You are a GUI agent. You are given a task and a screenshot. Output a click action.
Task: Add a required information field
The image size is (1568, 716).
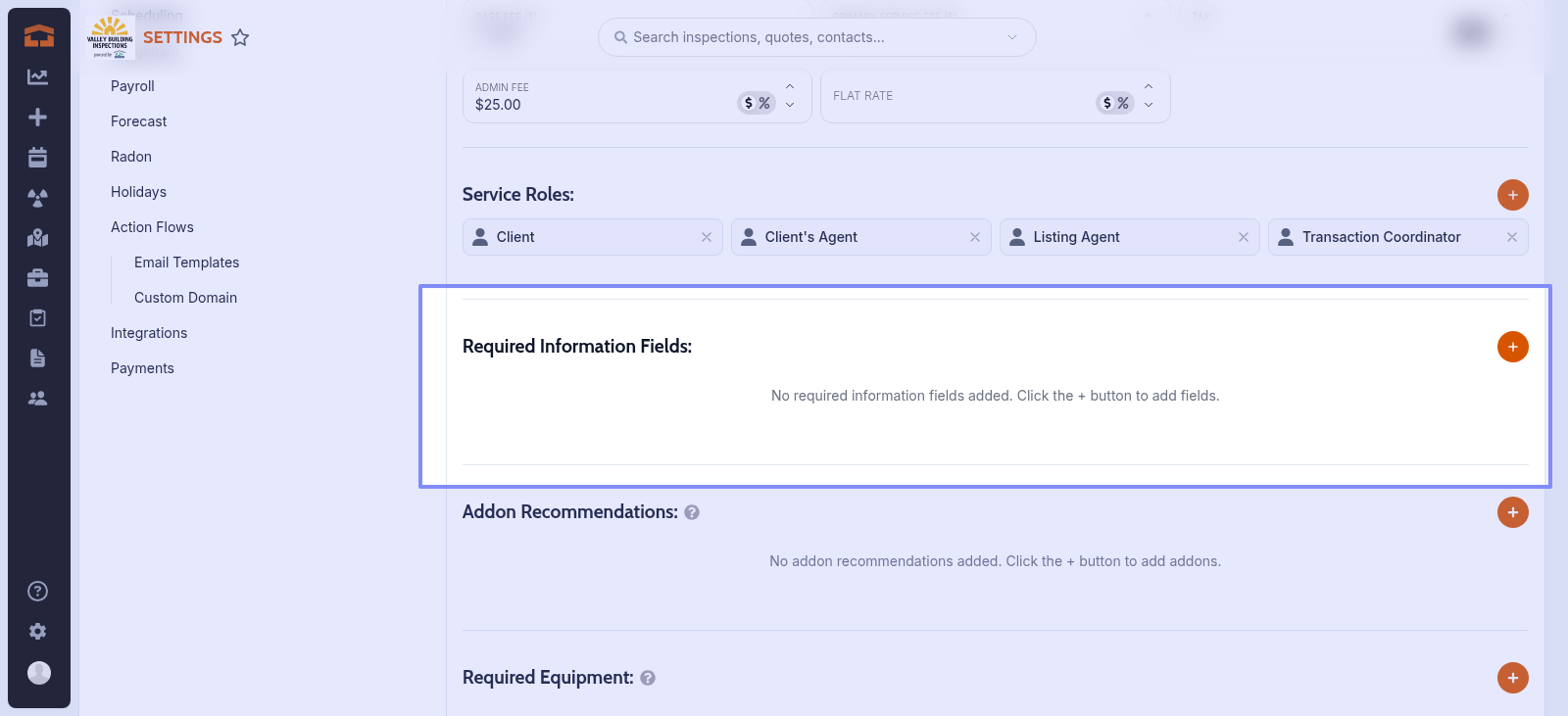1512,347
